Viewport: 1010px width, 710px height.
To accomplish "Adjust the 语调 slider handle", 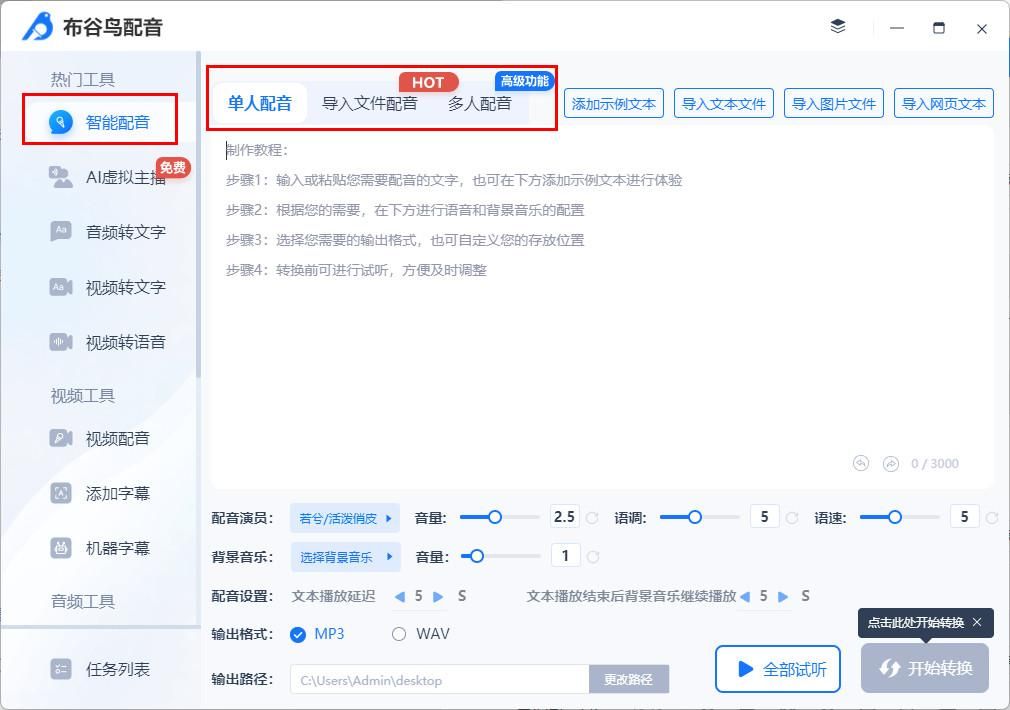I will [x=694, y=517].
